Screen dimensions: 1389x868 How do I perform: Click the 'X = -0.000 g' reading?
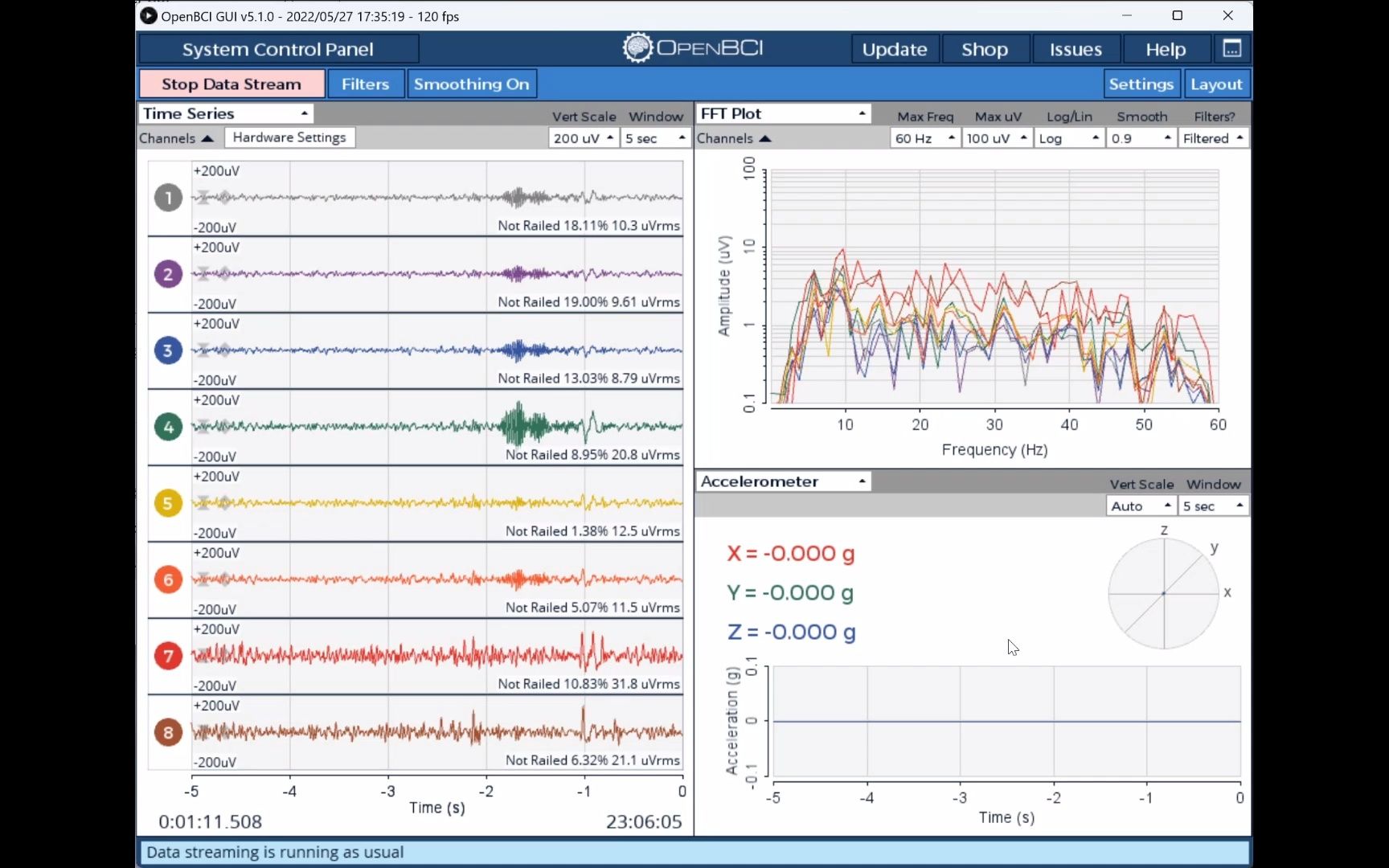point(791,554)
